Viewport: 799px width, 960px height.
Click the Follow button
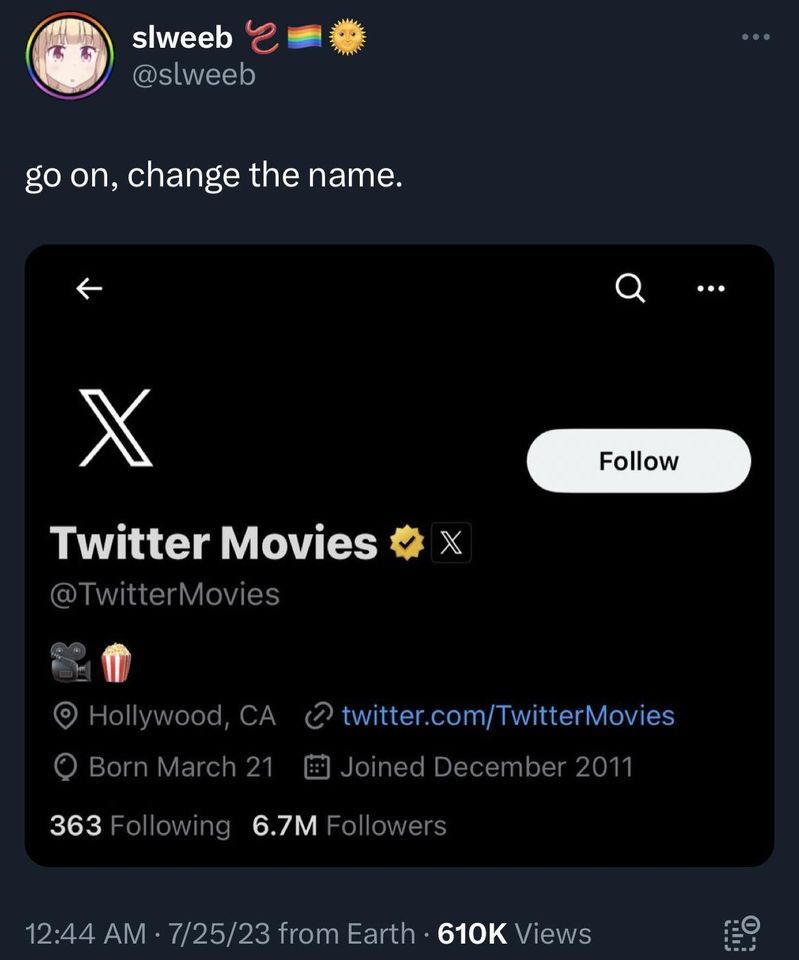coord(638,461)
